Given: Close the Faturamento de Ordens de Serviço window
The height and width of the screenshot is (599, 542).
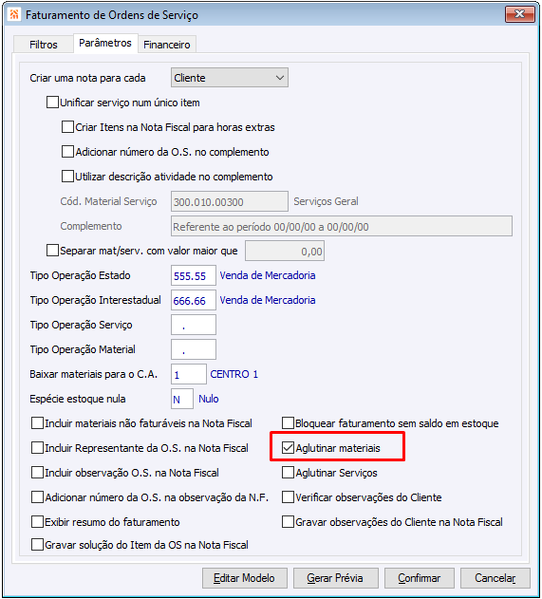Looking at the screenshot, I should tap(519, 14).
